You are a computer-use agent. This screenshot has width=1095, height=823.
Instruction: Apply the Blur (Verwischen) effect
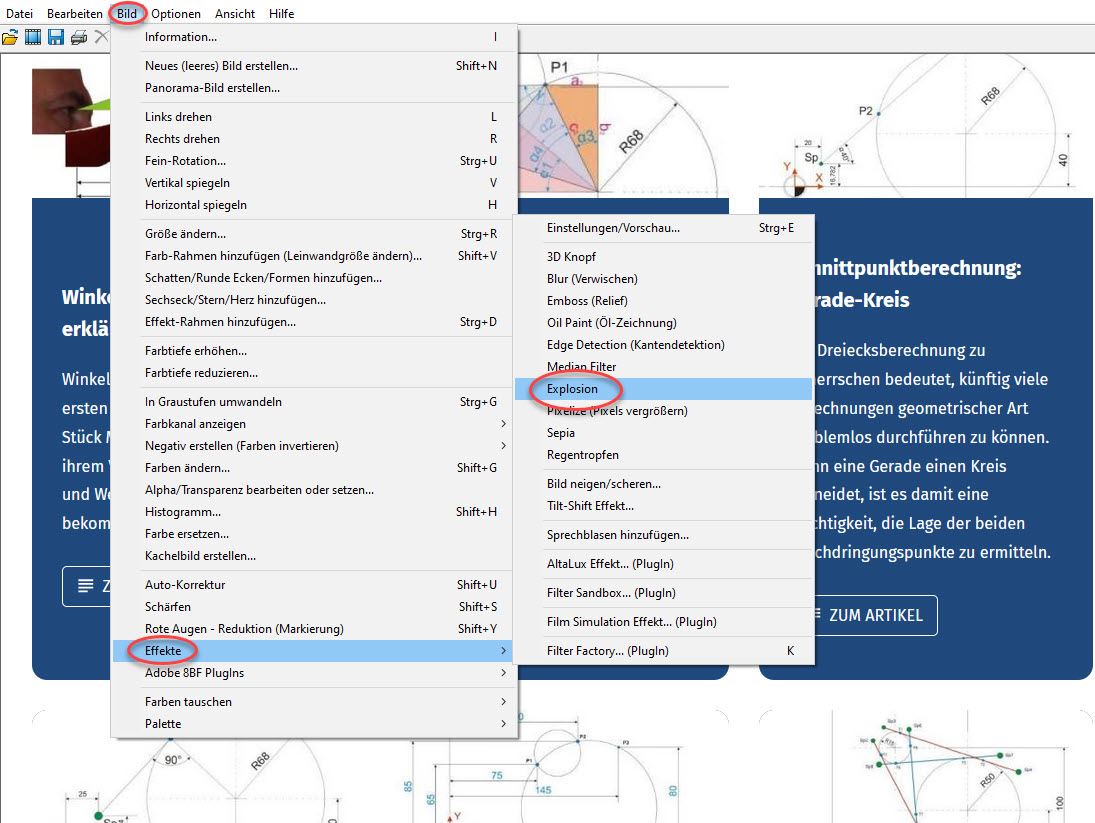663,279
